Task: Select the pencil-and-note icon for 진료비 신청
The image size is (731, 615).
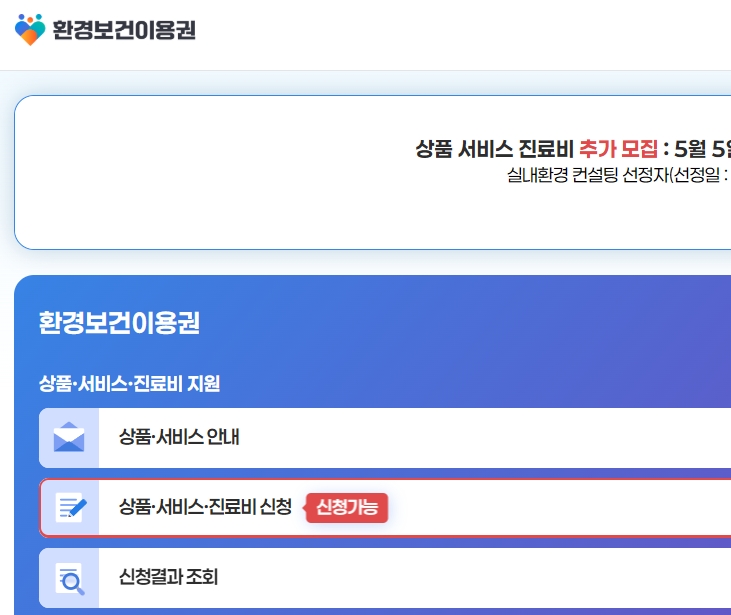Action: 71,507
